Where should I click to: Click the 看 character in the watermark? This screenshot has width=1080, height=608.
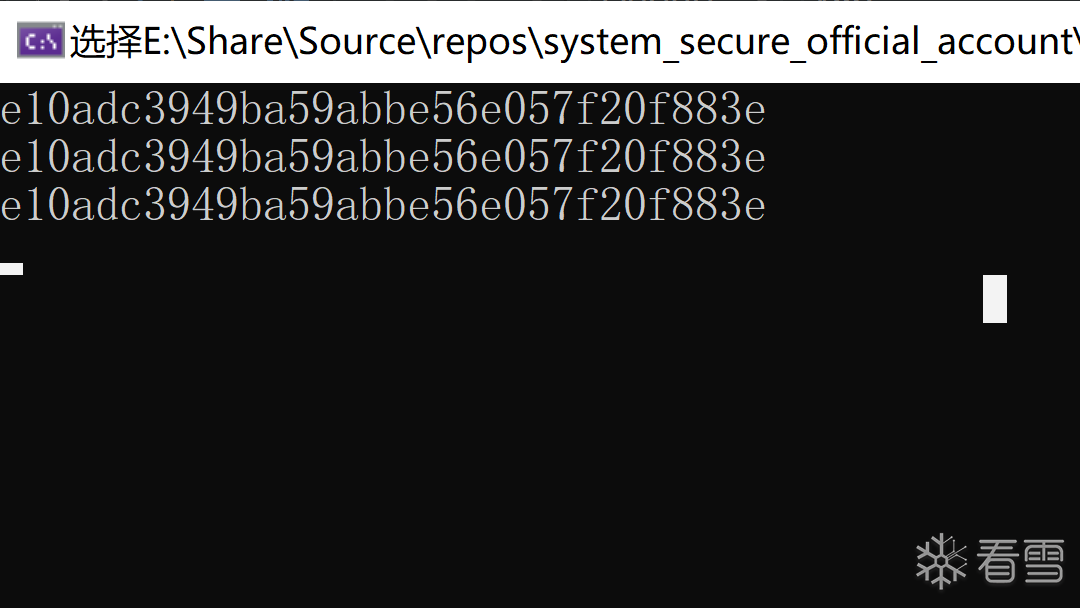pos(998,560)
